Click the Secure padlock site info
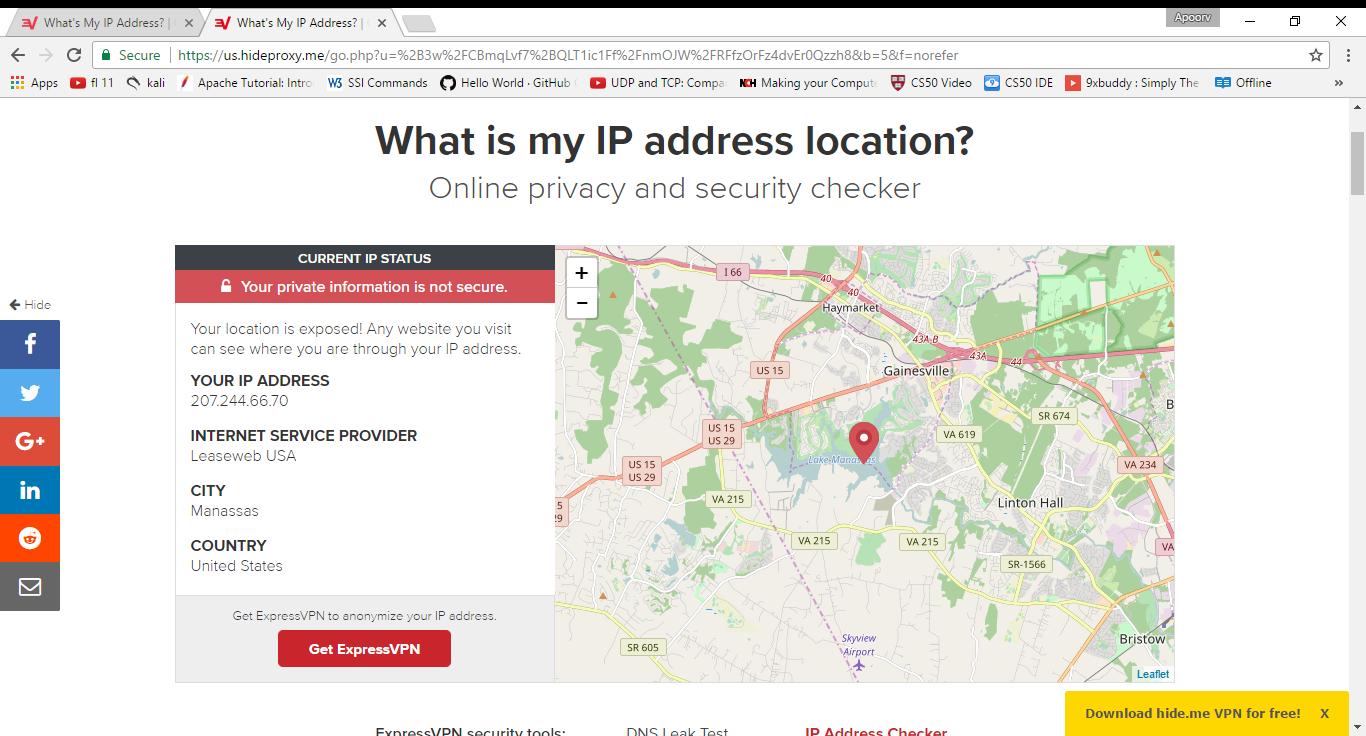The image size is (1366, 736). pyautogui.click(x=130, y=55)
